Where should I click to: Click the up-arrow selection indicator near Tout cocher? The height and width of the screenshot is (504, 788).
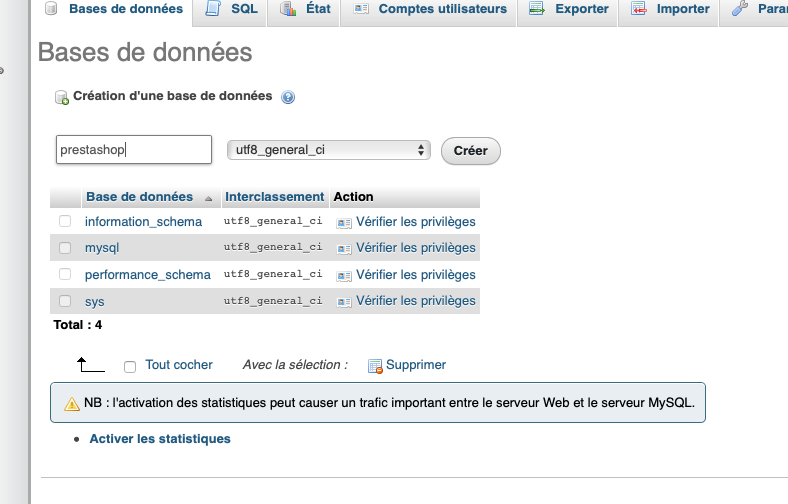[x=90, y=364]
